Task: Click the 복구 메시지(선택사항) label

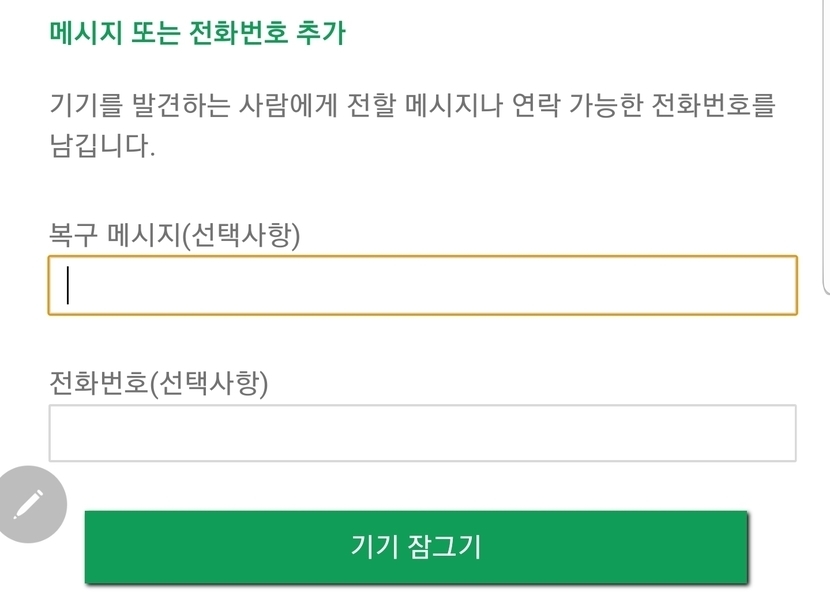Action: point(175,234)
